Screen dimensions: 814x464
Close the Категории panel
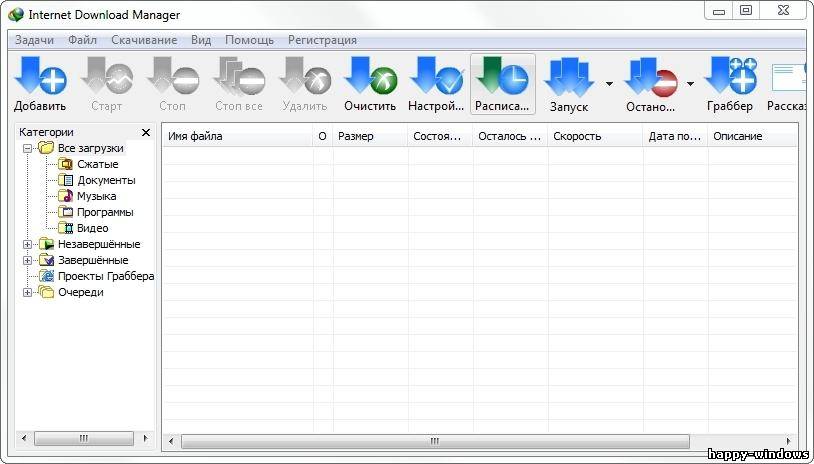click(146, 133)
